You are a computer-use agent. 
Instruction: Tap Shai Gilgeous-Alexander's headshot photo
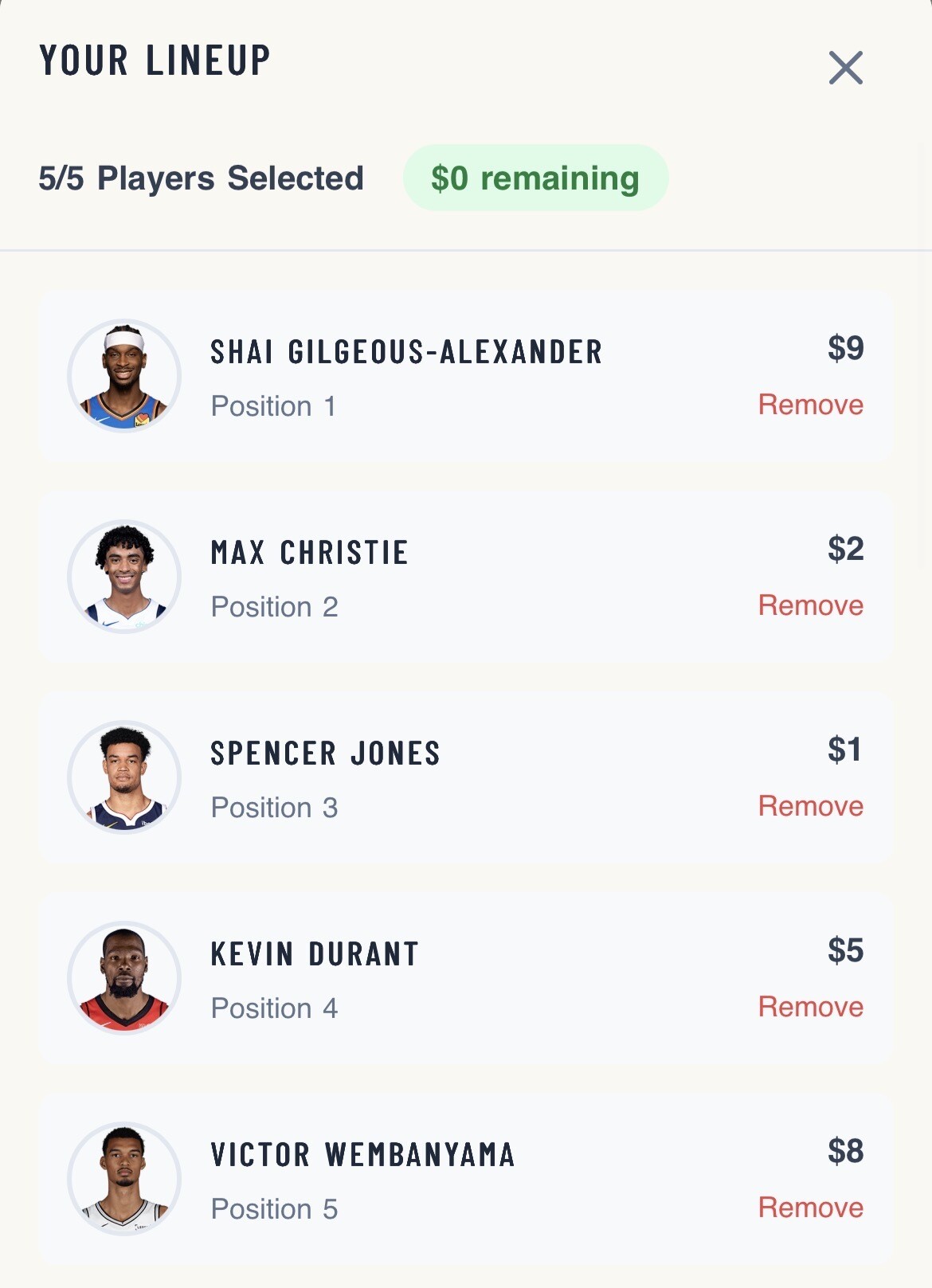124,376
